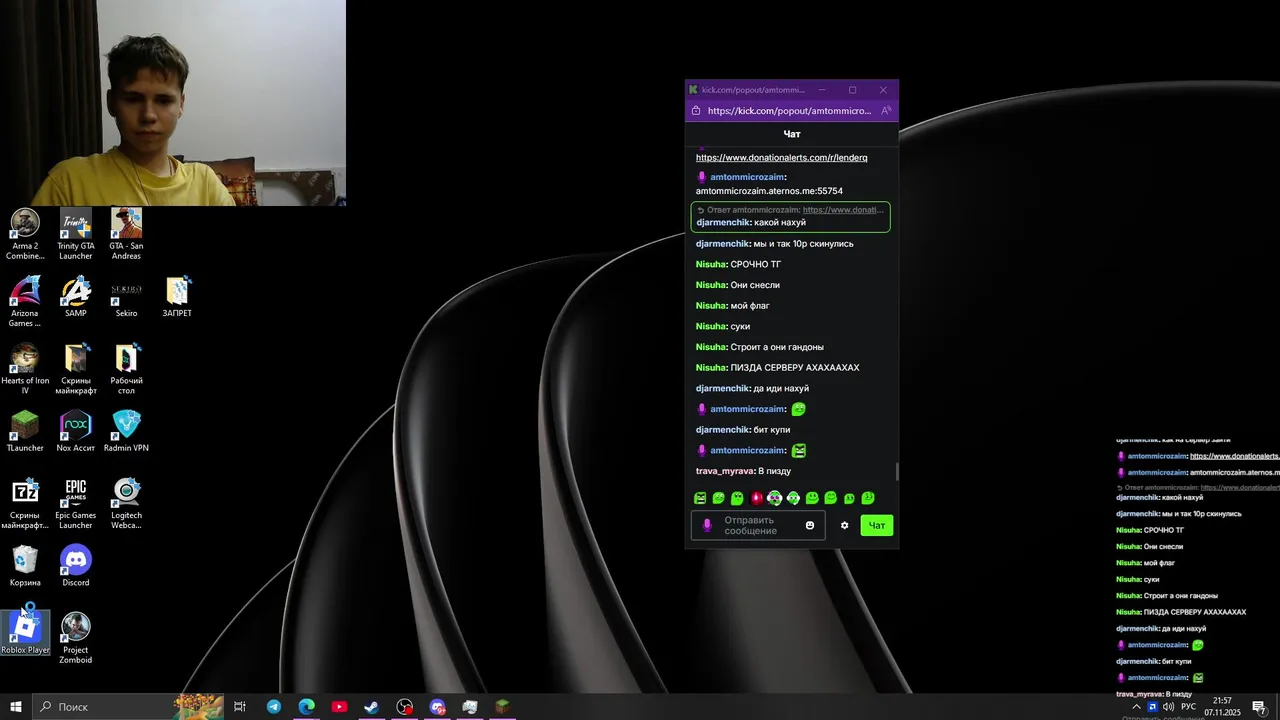This screenshot has height=720, width=1280.
Task: Click the kick.com address bar URL
Action: [x=790, y=111]
